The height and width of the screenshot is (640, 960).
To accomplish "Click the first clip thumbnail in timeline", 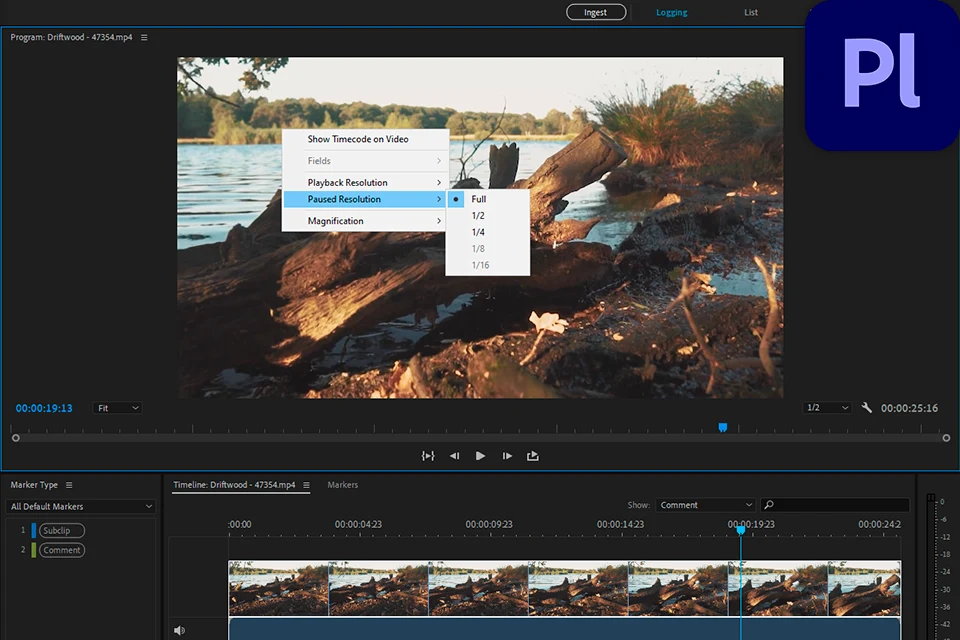I will (x=279, y=589).
